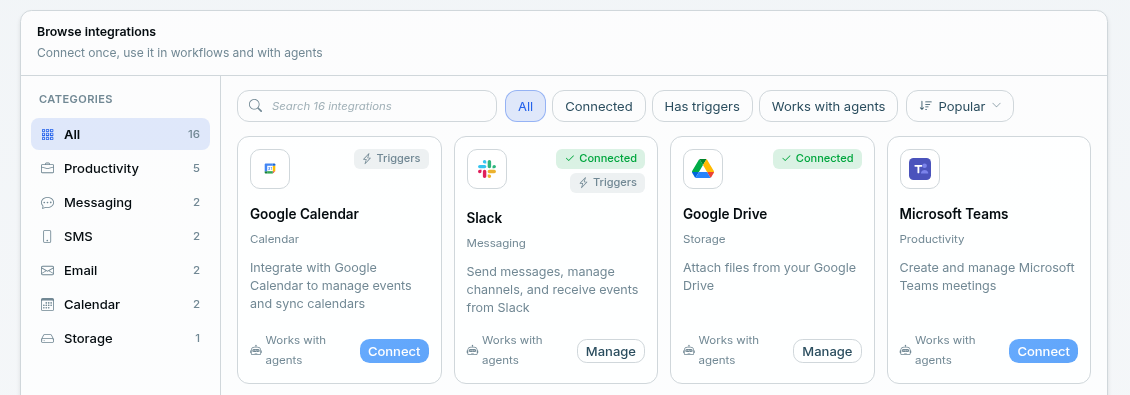Image resolution: width=1130 pixels, height=395 pixels.
Task: Click the count 5 beside Productivity
Action: click(196, 169)
